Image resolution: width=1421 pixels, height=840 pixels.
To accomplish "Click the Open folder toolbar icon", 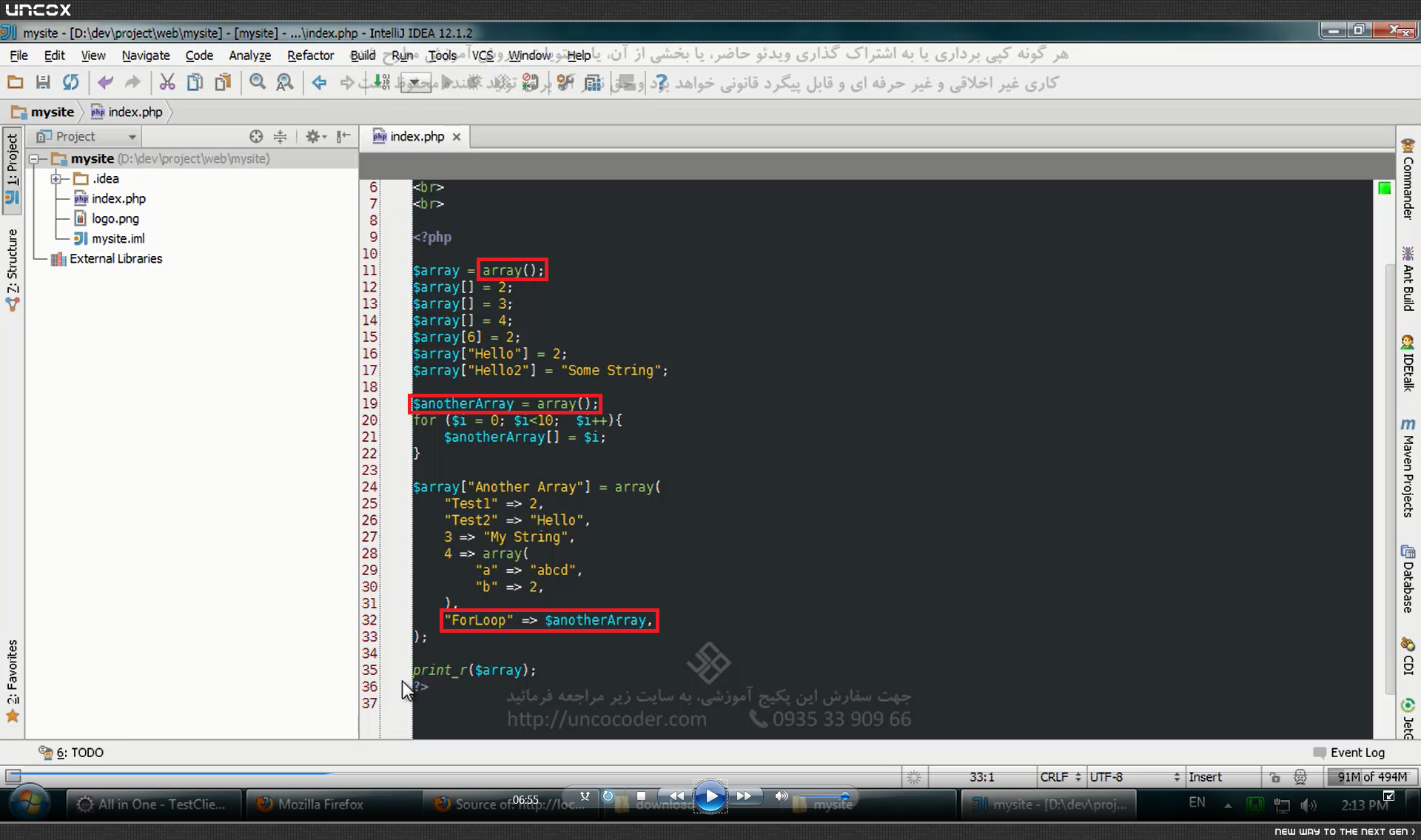I will pyautogui.click(x=15, y=83).
